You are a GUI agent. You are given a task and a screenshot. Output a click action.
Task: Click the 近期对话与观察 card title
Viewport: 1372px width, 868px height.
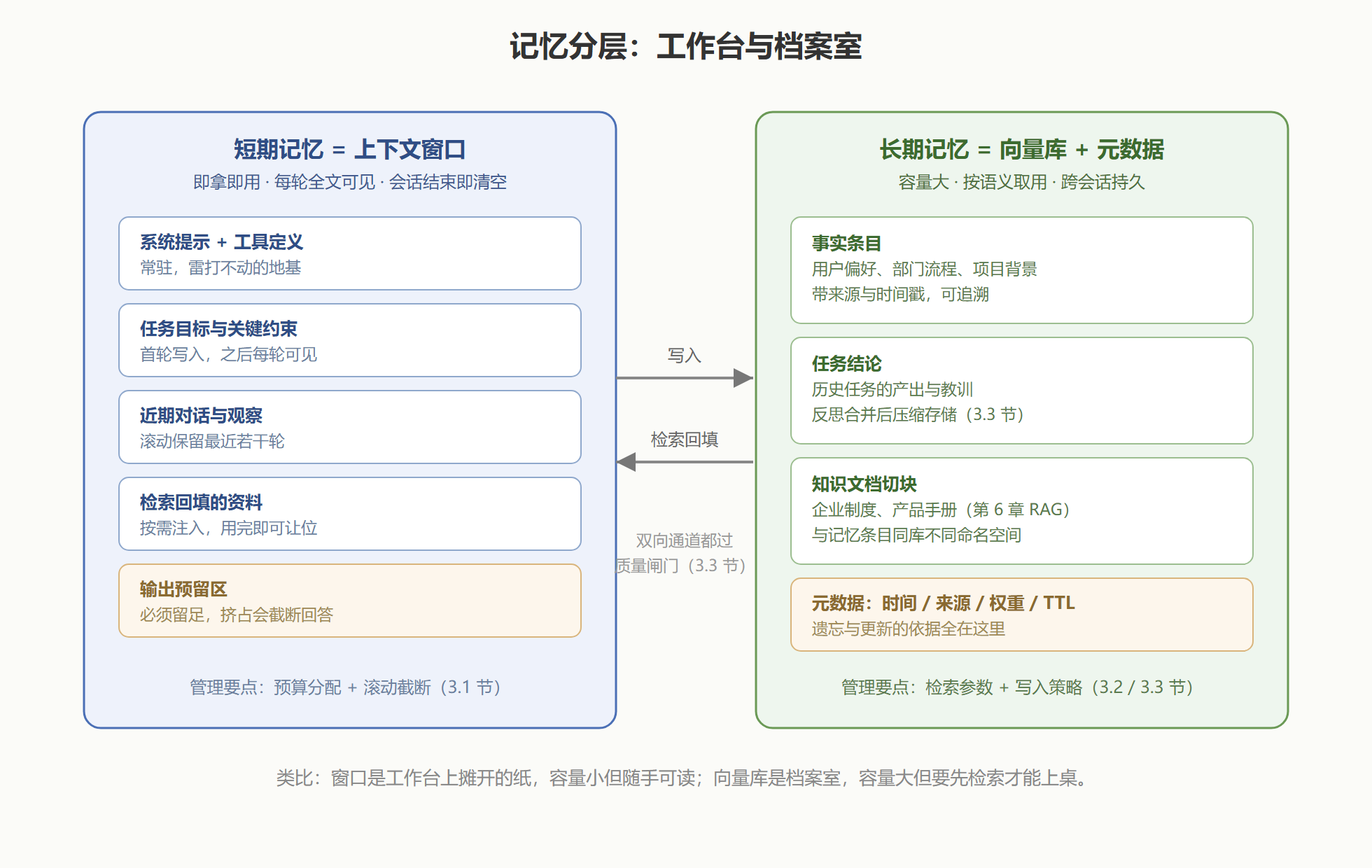[x=201, y=415]
